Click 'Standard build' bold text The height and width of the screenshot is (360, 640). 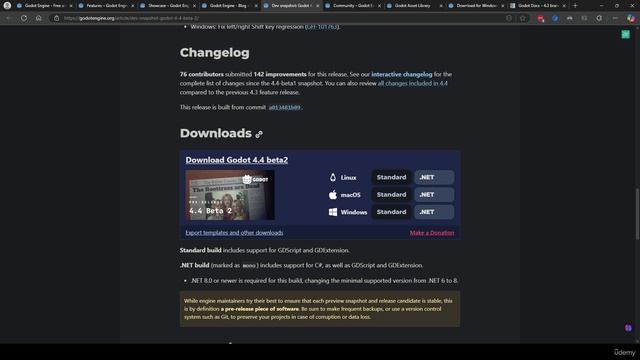coord(200,250)
